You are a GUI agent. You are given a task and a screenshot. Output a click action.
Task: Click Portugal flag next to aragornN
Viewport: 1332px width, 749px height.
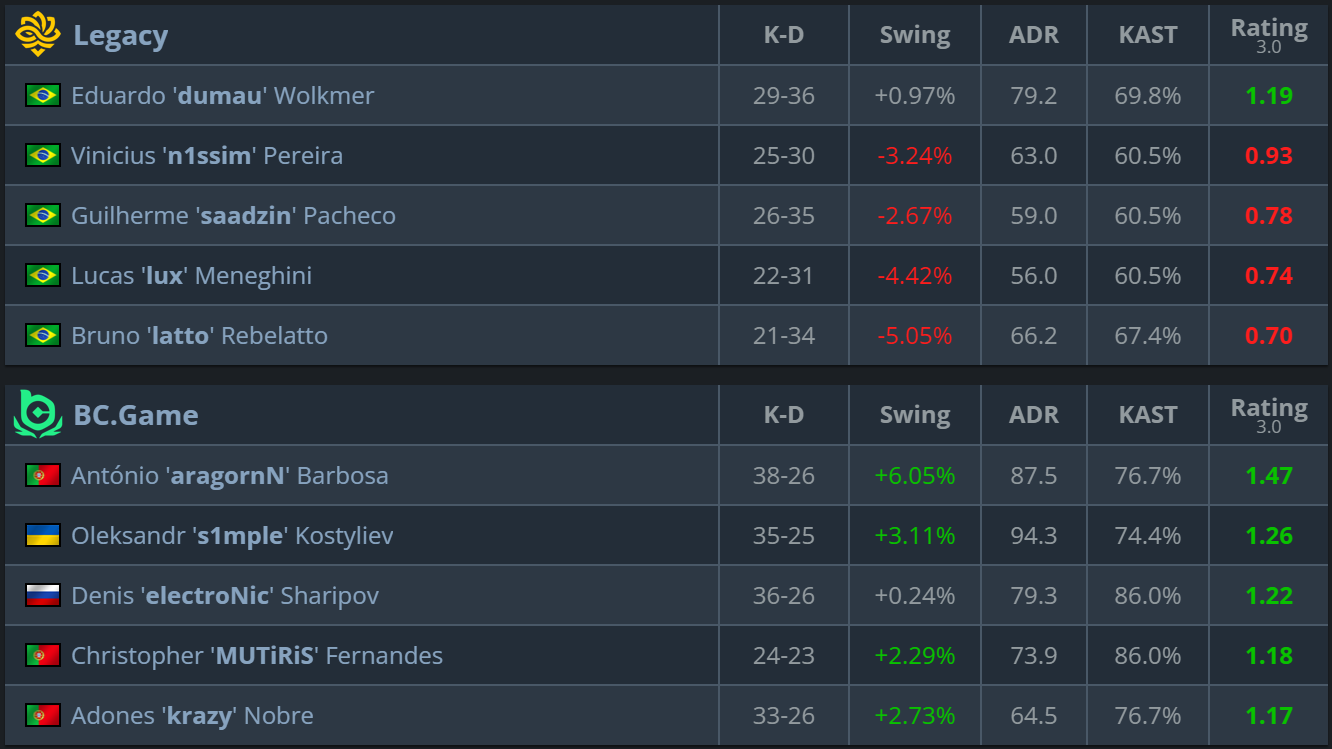point(43,476)
